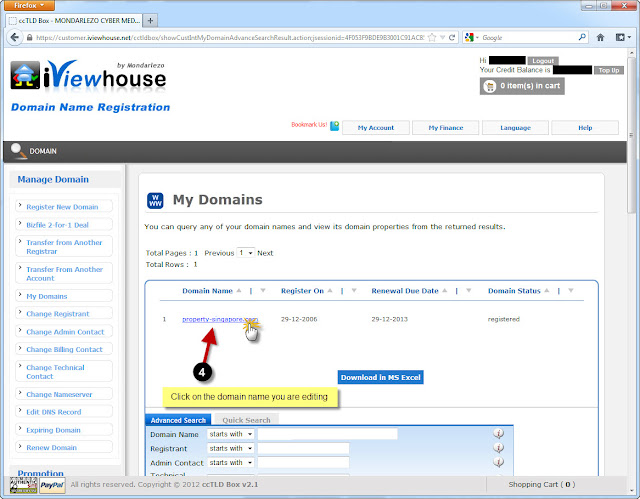
Task: Click Change Technical Contact link
Action: pos(55,372)
